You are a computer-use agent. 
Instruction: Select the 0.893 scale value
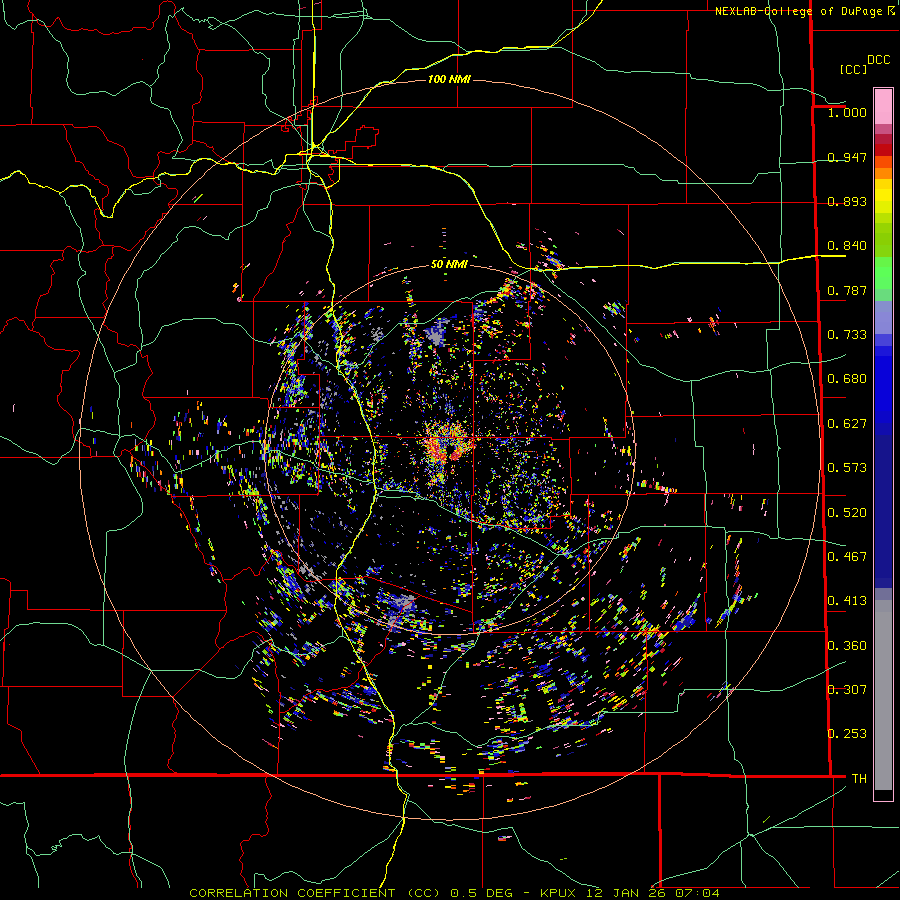click(847, 201)
